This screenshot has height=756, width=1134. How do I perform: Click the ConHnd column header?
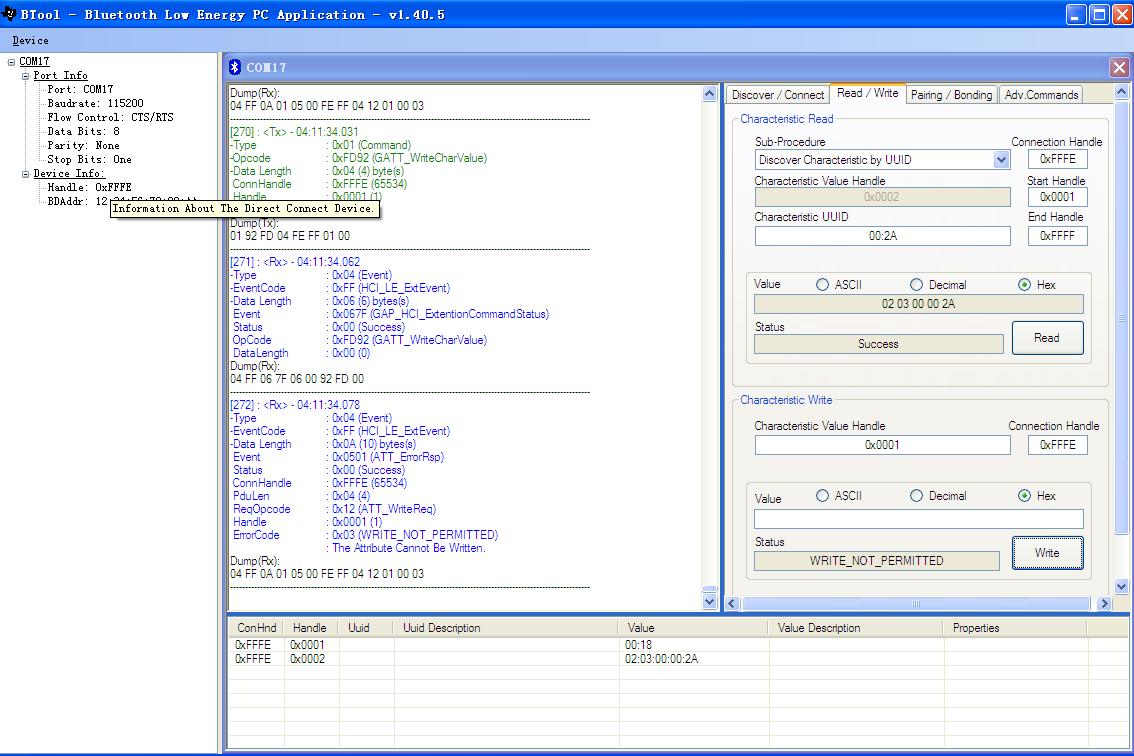pyautogui.click(x=256, y=628)
